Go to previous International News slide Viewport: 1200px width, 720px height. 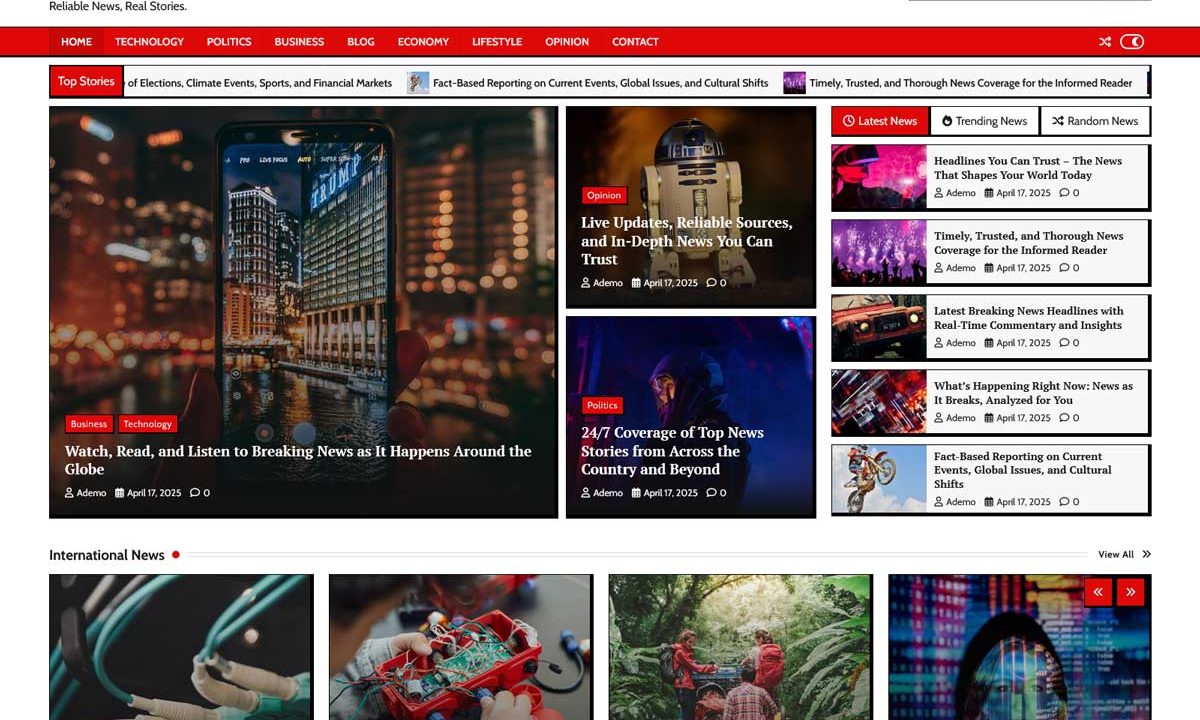[1097, 592]
